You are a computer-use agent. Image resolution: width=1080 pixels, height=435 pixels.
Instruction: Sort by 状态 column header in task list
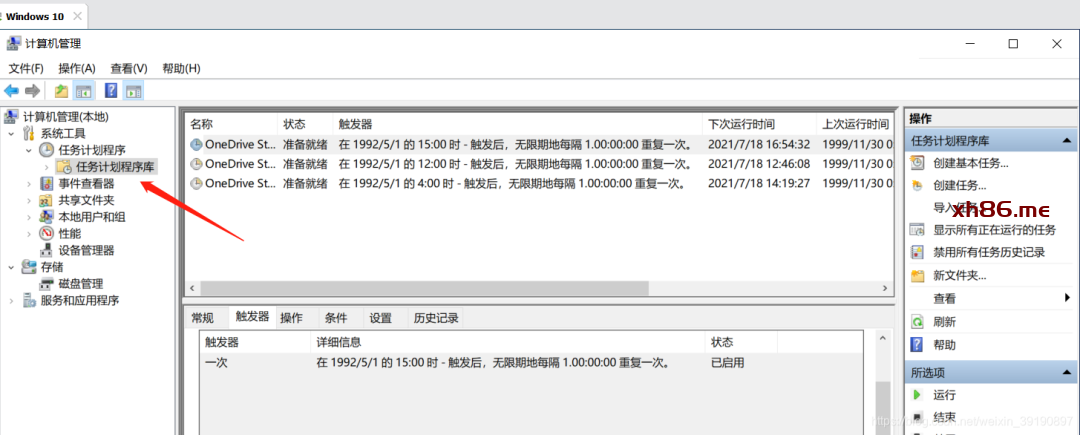click(x=306, y=125)
